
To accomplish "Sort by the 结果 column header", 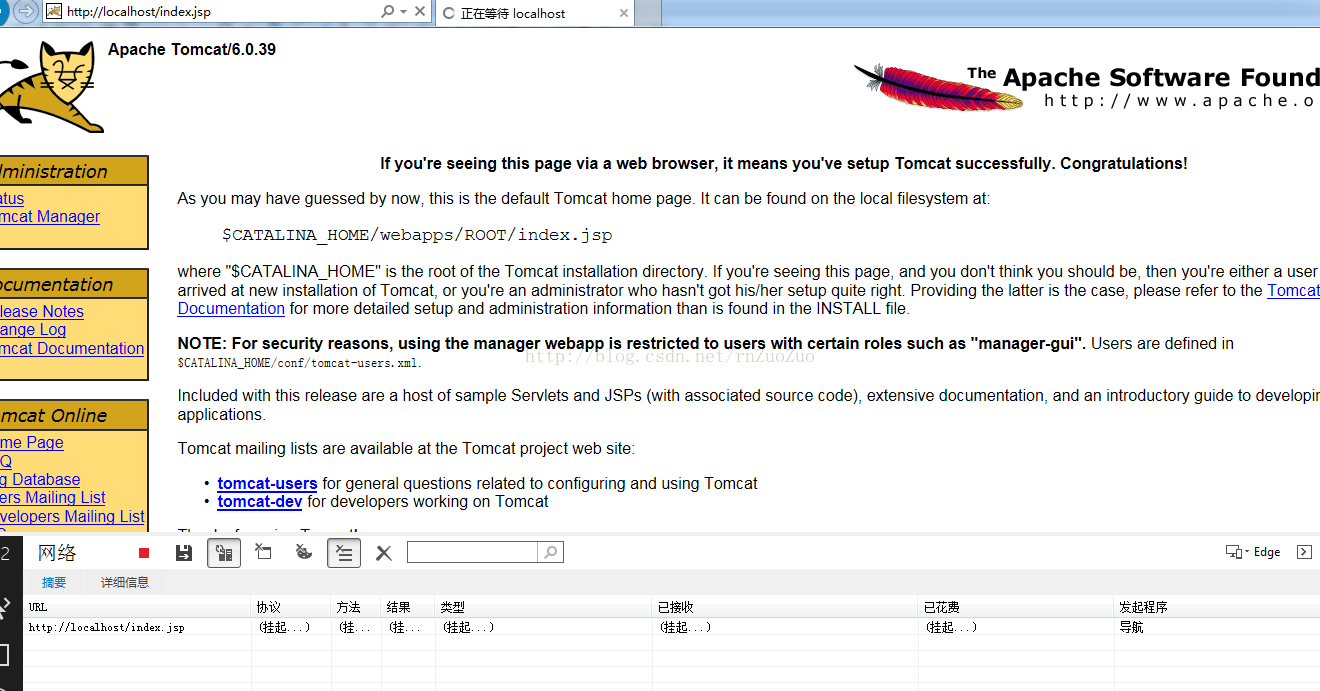I will 408,607.
